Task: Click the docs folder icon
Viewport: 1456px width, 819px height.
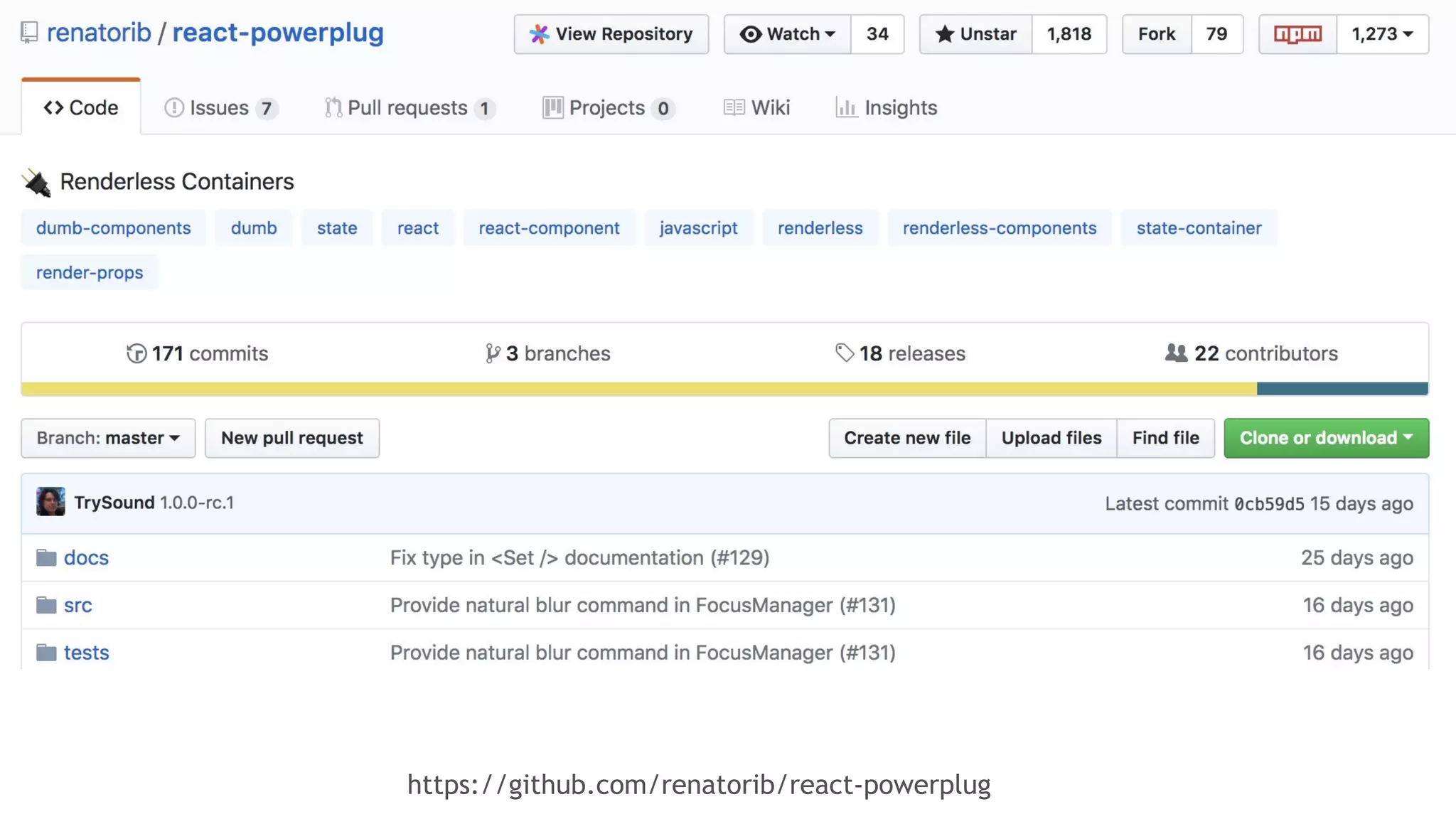Action: tap(46, 558)
